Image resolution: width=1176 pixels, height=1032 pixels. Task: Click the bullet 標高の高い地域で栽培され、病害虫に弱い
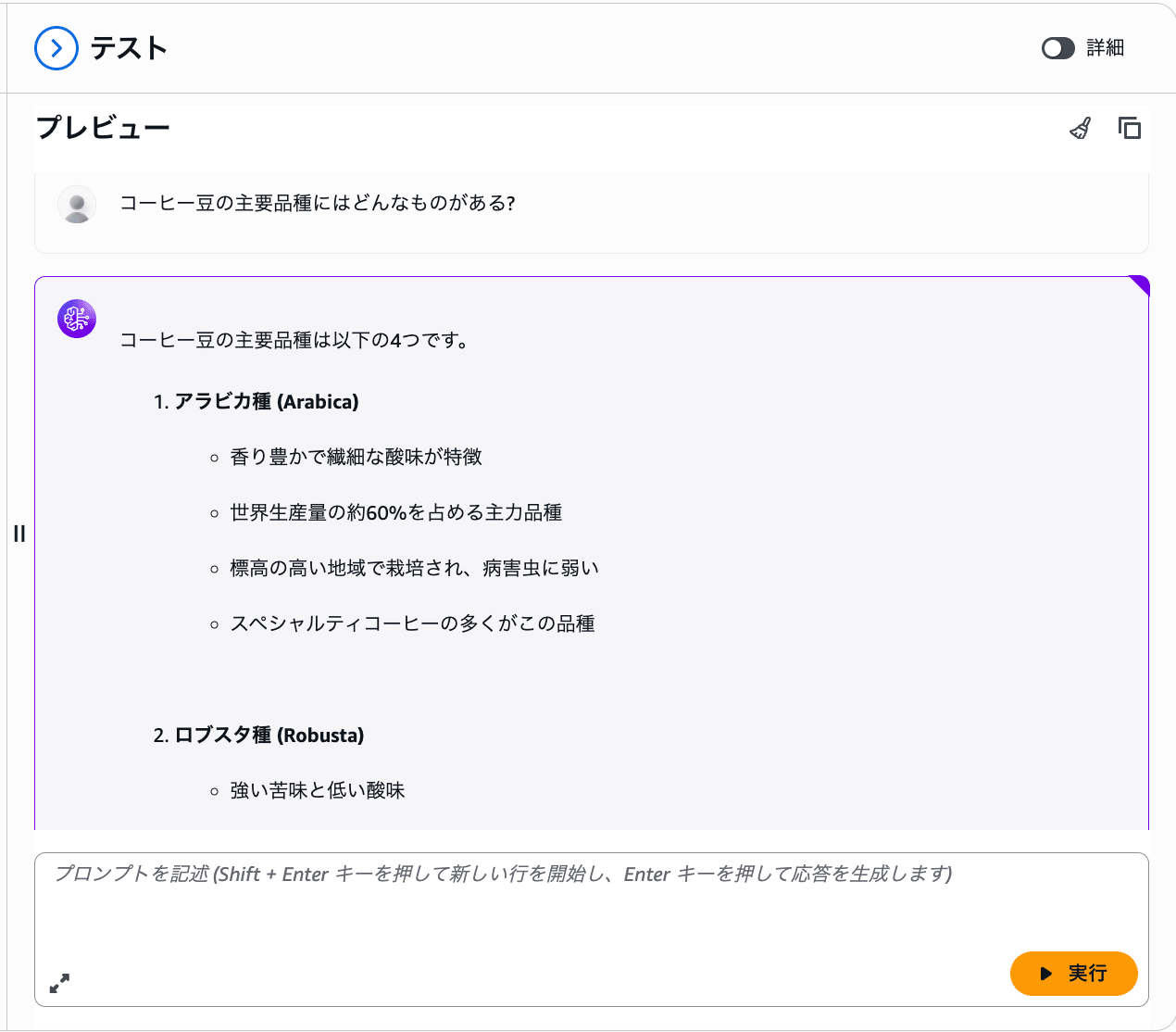click(414, 568)
